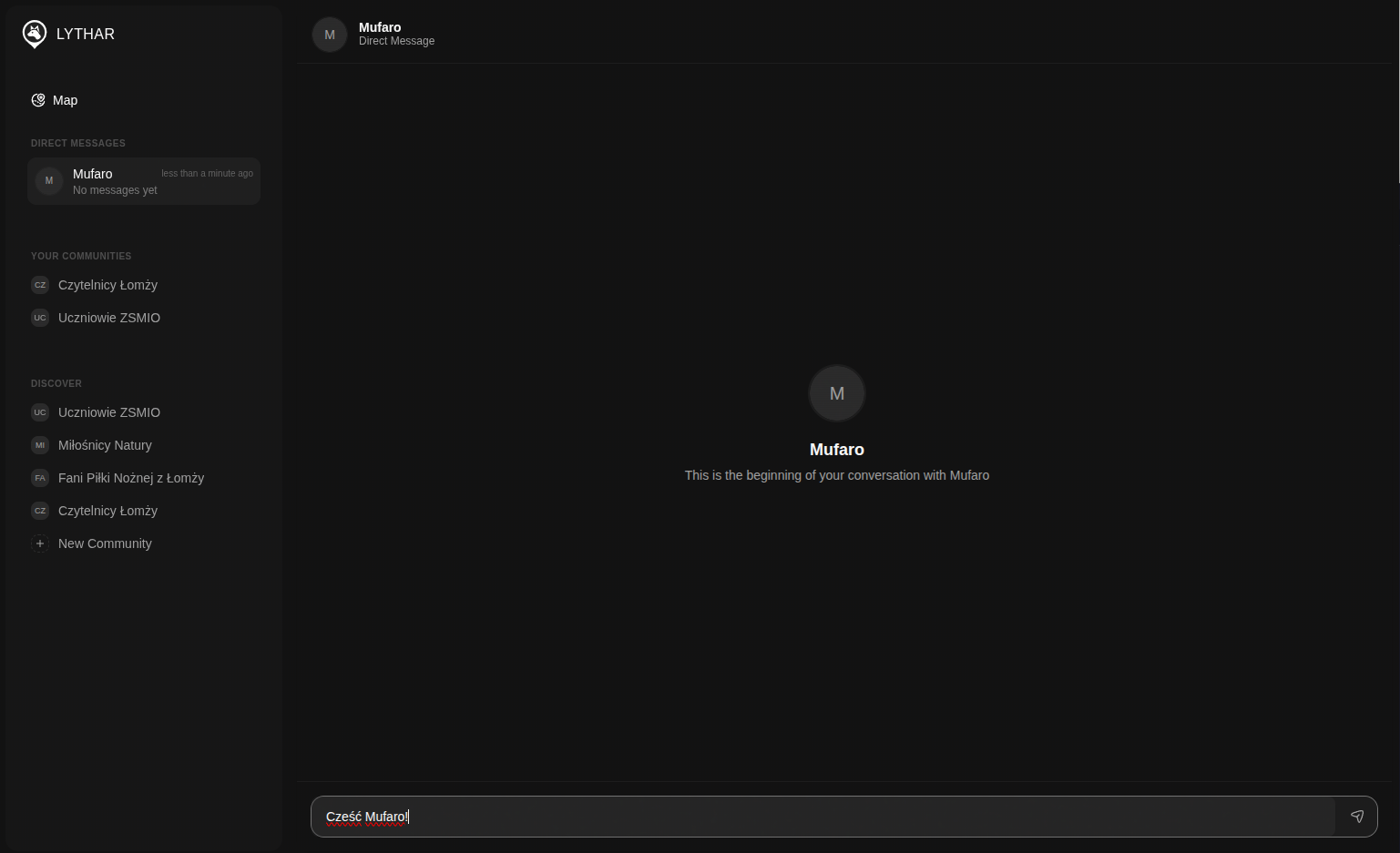Viewport: 1400px width, 853px height.
Task: Select the Fani Piłki Nożnej z Łomży label
Action: coord(131,478)
